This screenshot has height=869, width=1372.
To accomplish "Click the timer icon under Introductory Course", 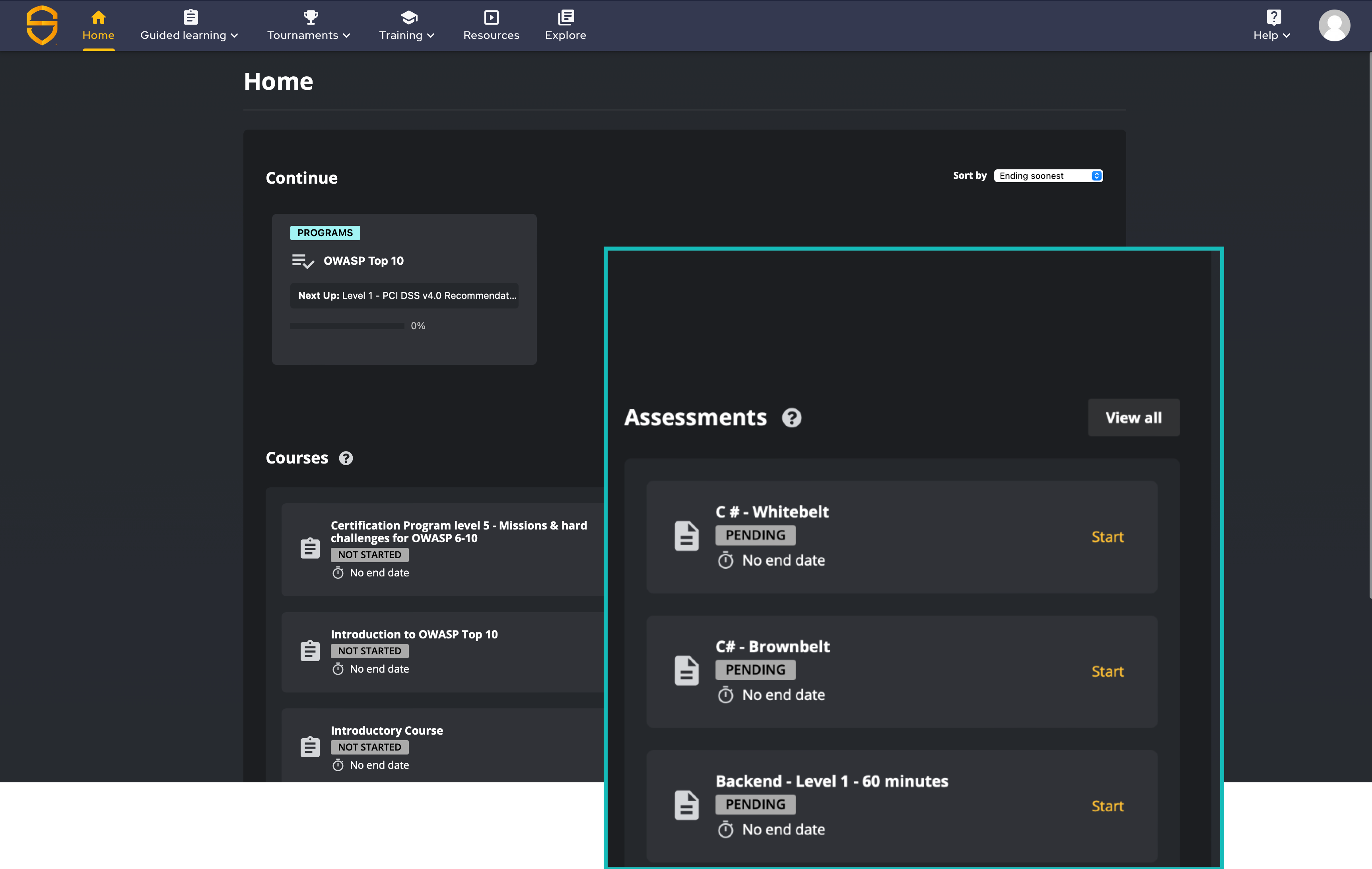I will click(338, 765).
